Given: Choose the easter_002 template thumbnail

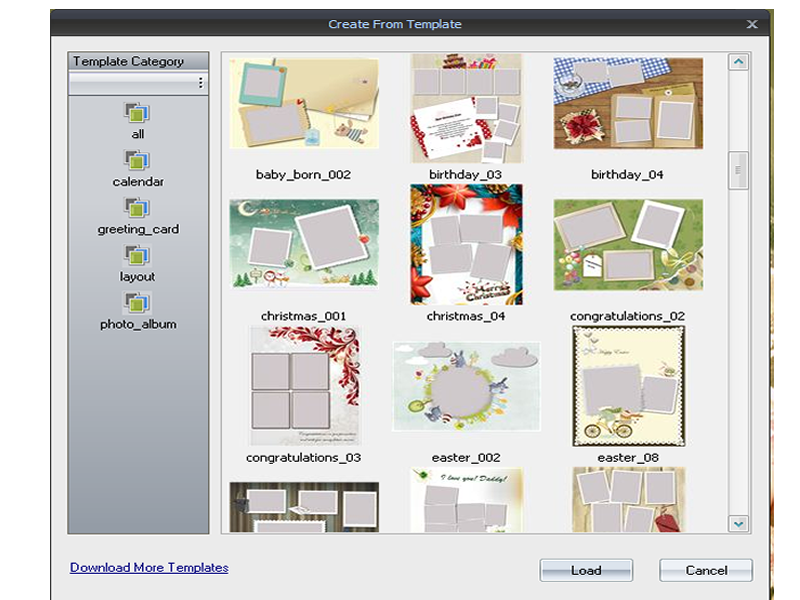Looking at the screenshot, I should click(466, 386).
